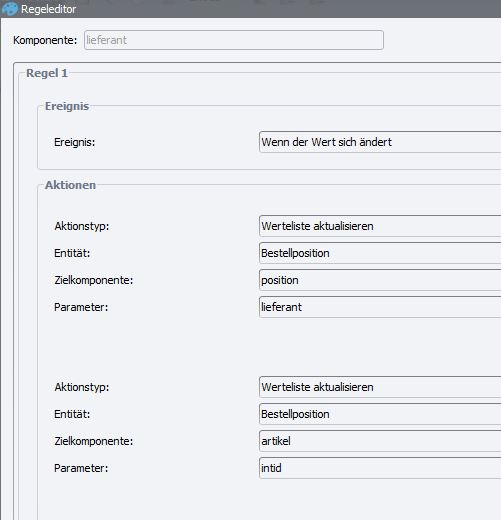Click the 'Zielkomponente:' label next to 'artikel'

pos(94,441)
